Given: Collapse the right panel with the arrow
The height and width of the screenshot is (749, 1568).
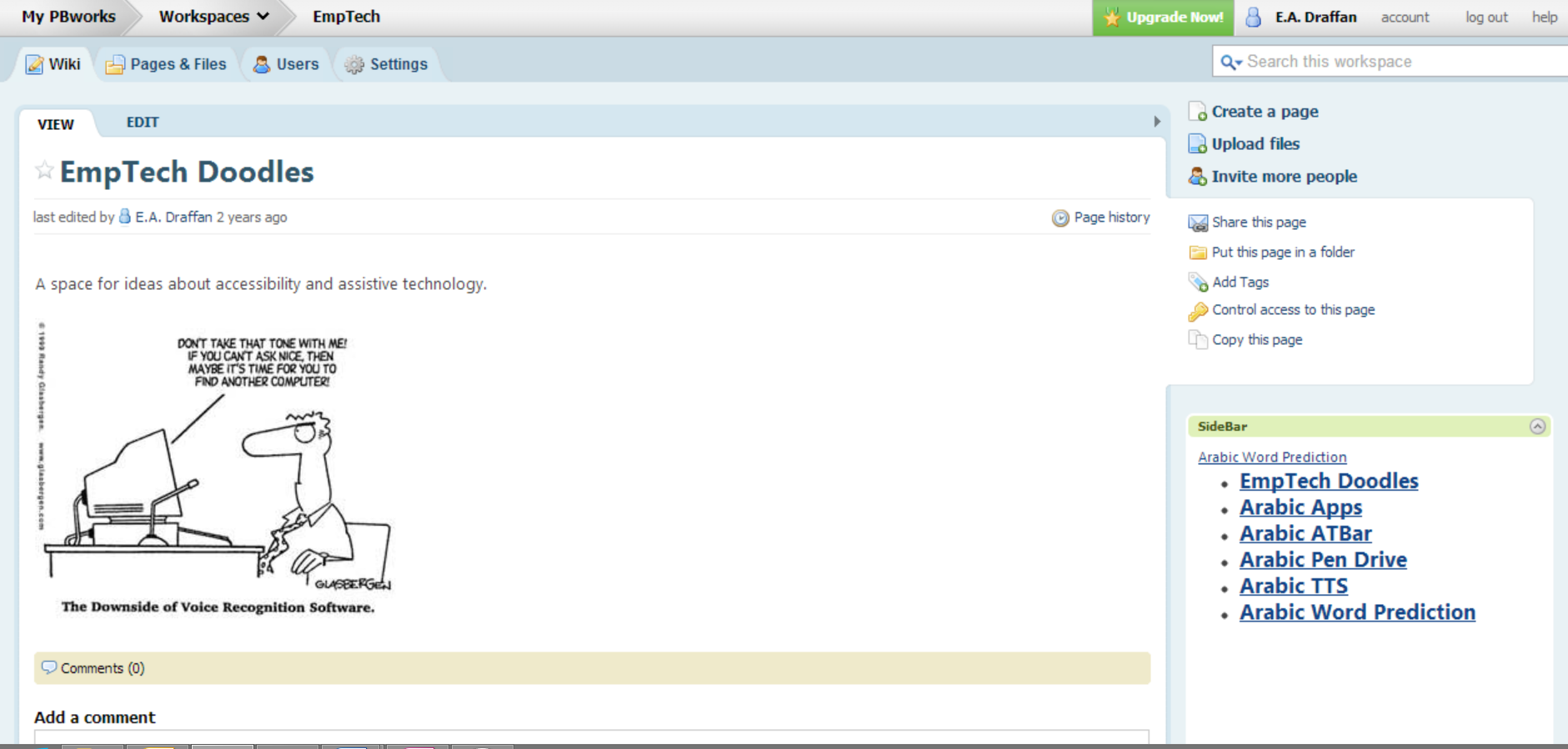Looking at the screenshot, I should [1157, 122].
